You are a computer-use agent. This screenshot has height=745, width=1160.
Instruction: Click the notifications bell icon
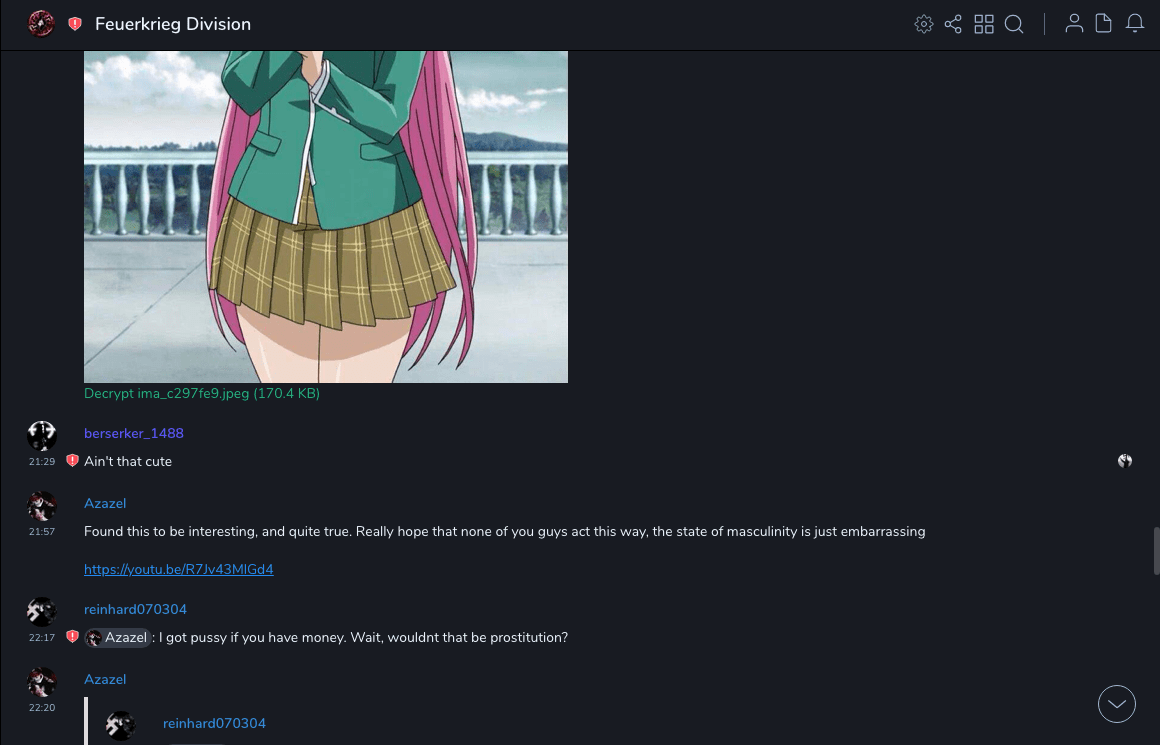click(x=1135, y=24)
